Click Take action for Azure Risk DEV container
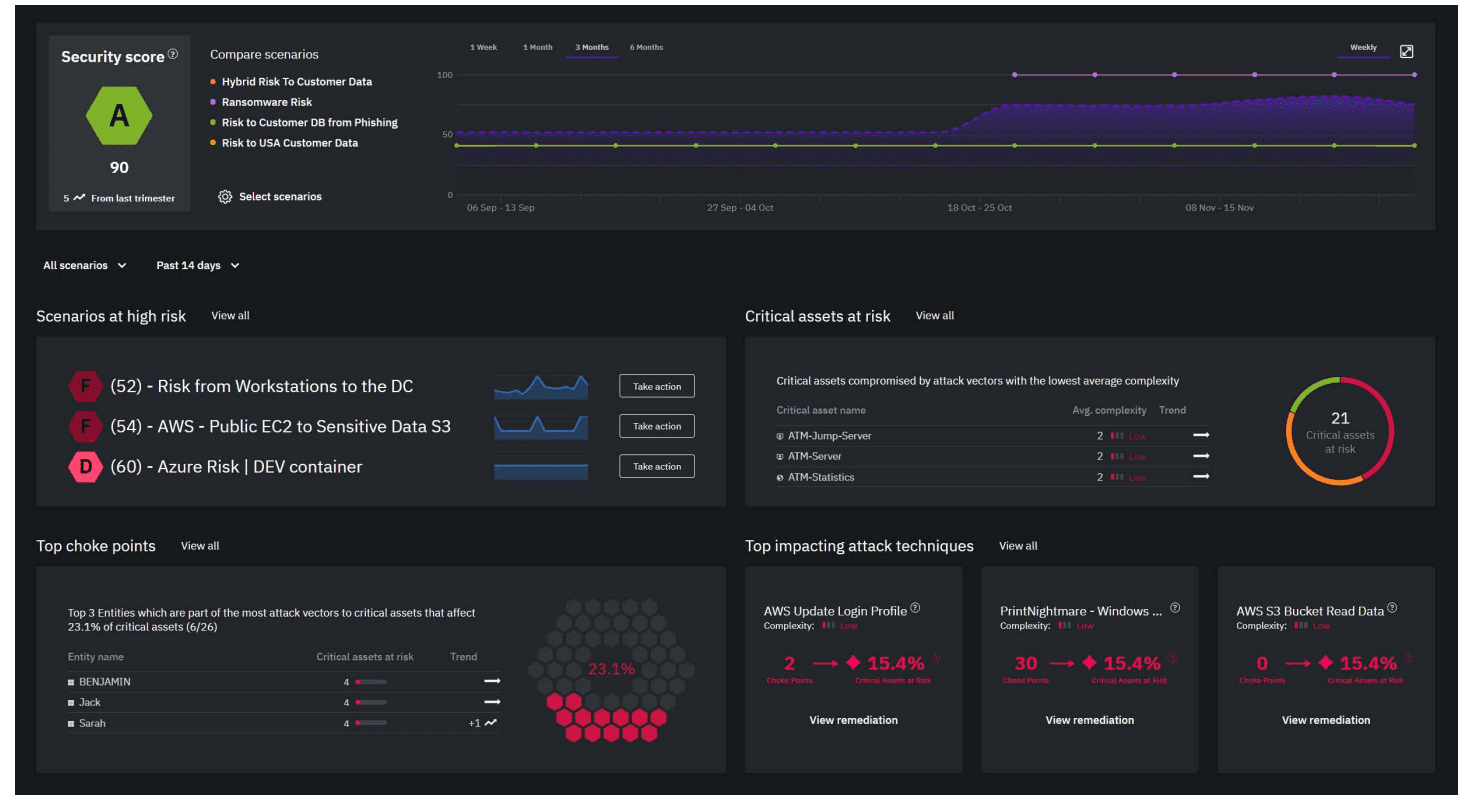The width and height of the screenshot is (1478, 806). coord(656,466)
